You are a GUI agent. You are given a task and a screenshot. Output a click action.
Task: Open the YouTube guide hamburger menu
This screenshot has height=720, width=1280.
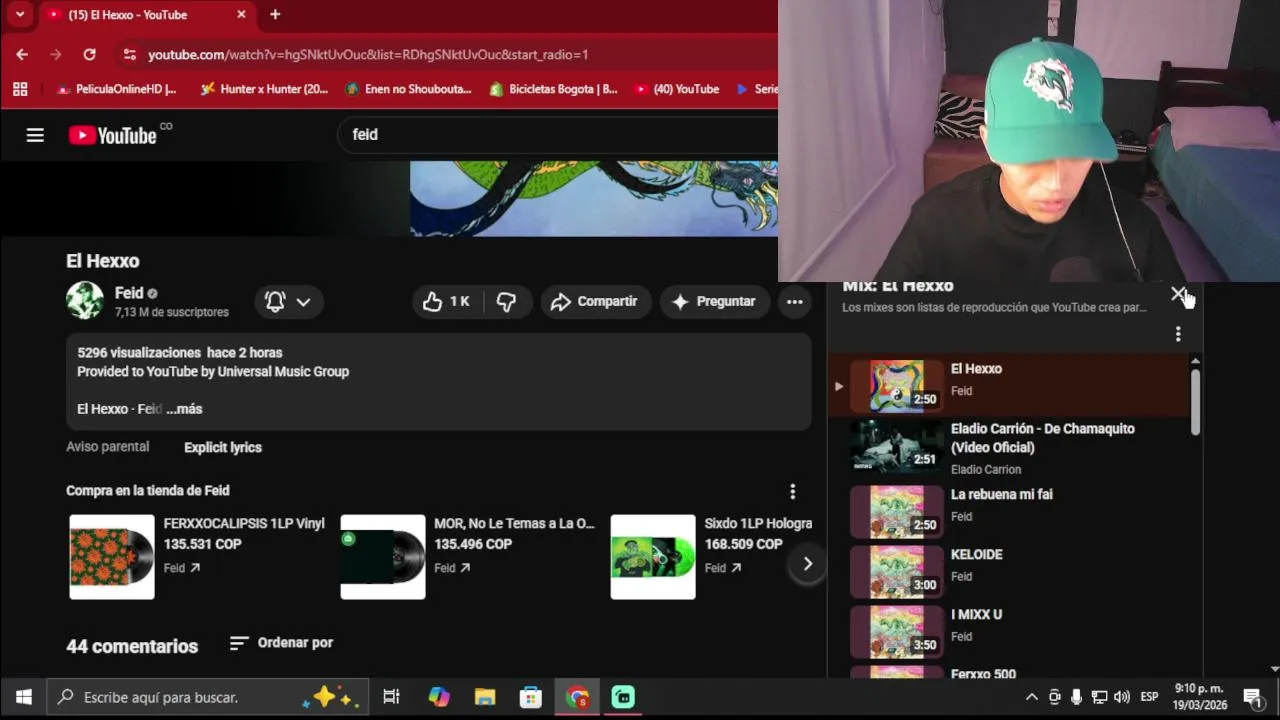click(x=35, y=135)
